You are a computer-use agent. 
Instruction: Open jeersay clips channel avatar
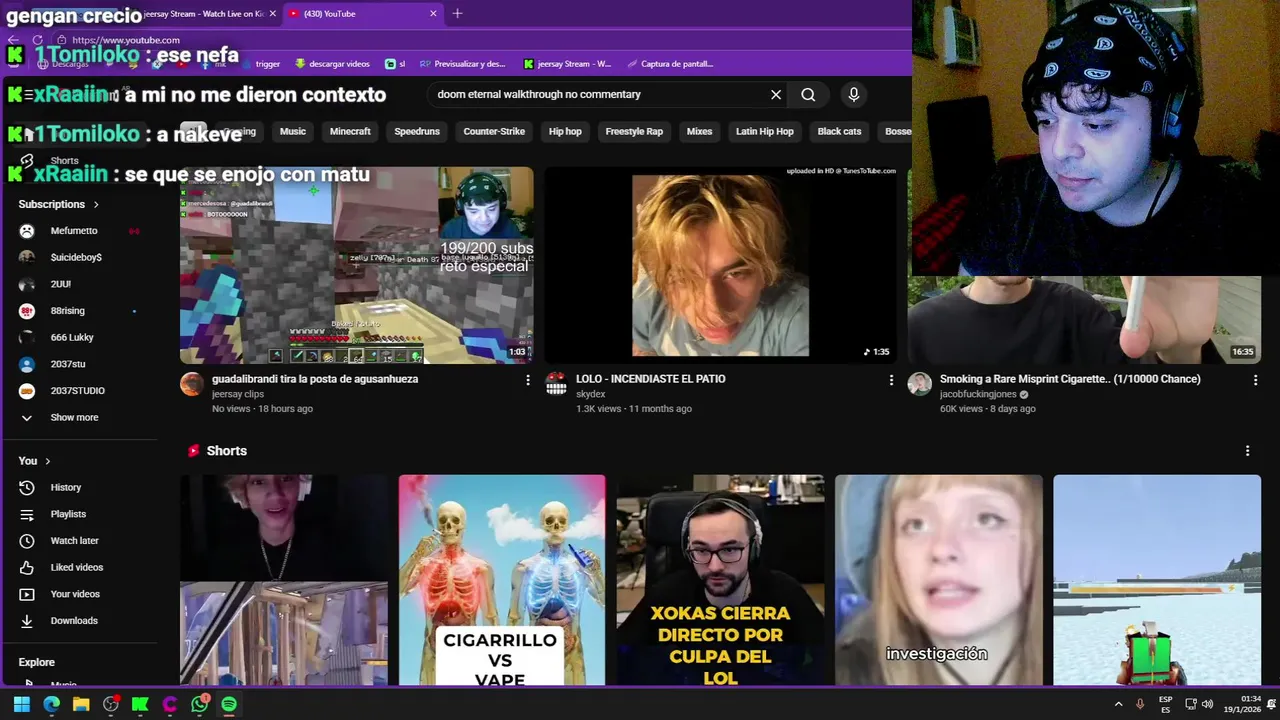point(192,385)
